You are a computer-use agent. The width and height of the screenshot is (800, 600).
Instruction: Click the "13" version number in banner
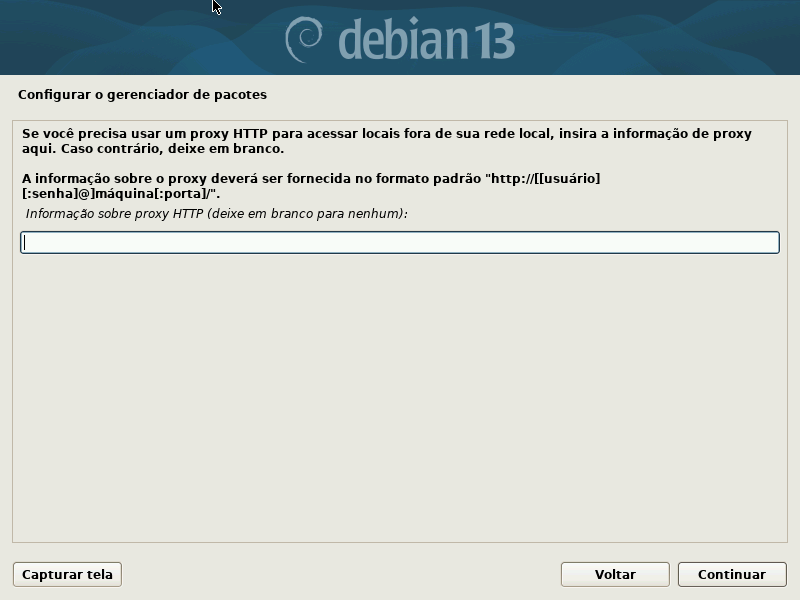[x=493, y=41]
